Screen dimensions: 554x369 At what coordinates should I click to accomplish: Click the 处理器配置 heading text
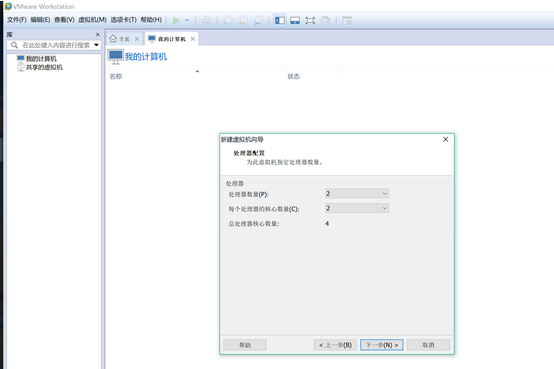point(249,153)
